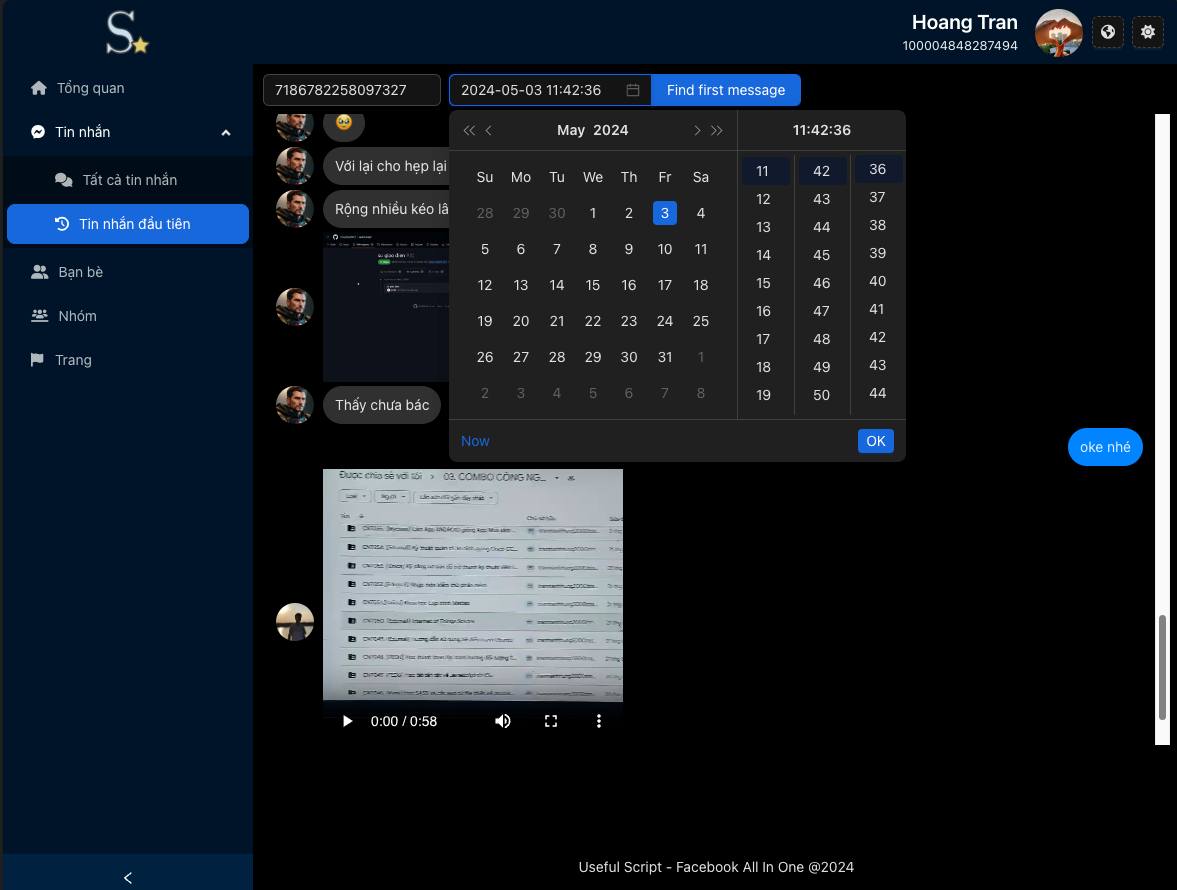The height and width of the screenshot is (890, 1177).
Task: Select Tin nhắn đầu tiên menu item
Action: pyautogui.click(x=128, y=224)
